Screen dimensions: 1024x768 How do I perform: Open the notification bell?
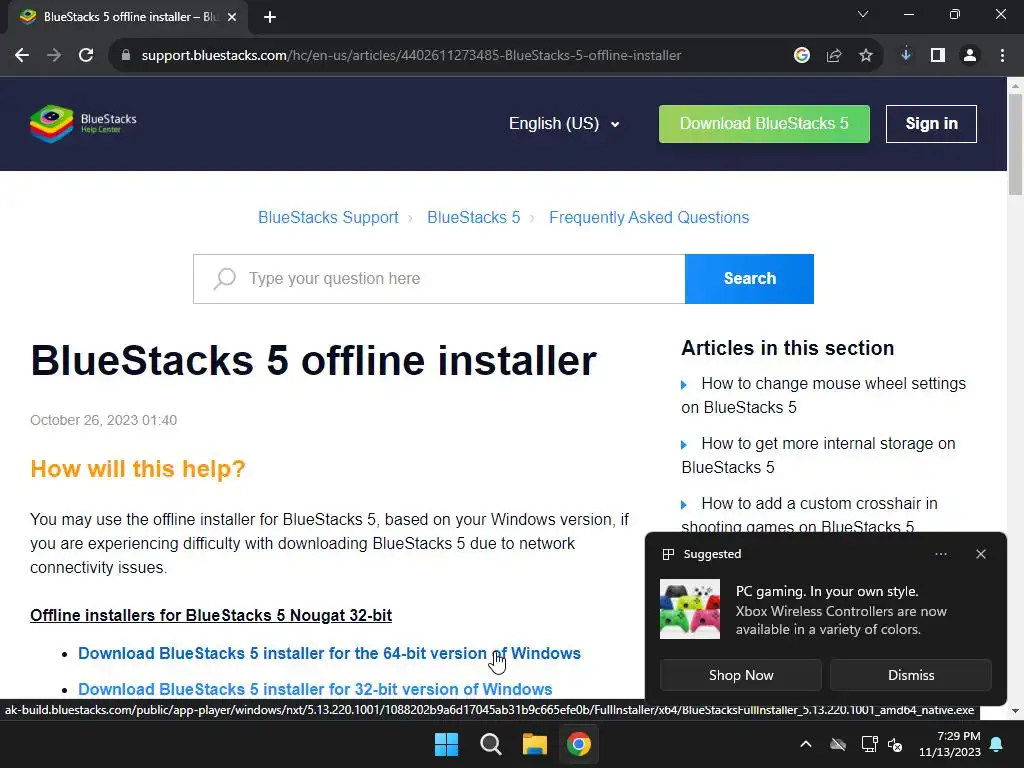997,744
